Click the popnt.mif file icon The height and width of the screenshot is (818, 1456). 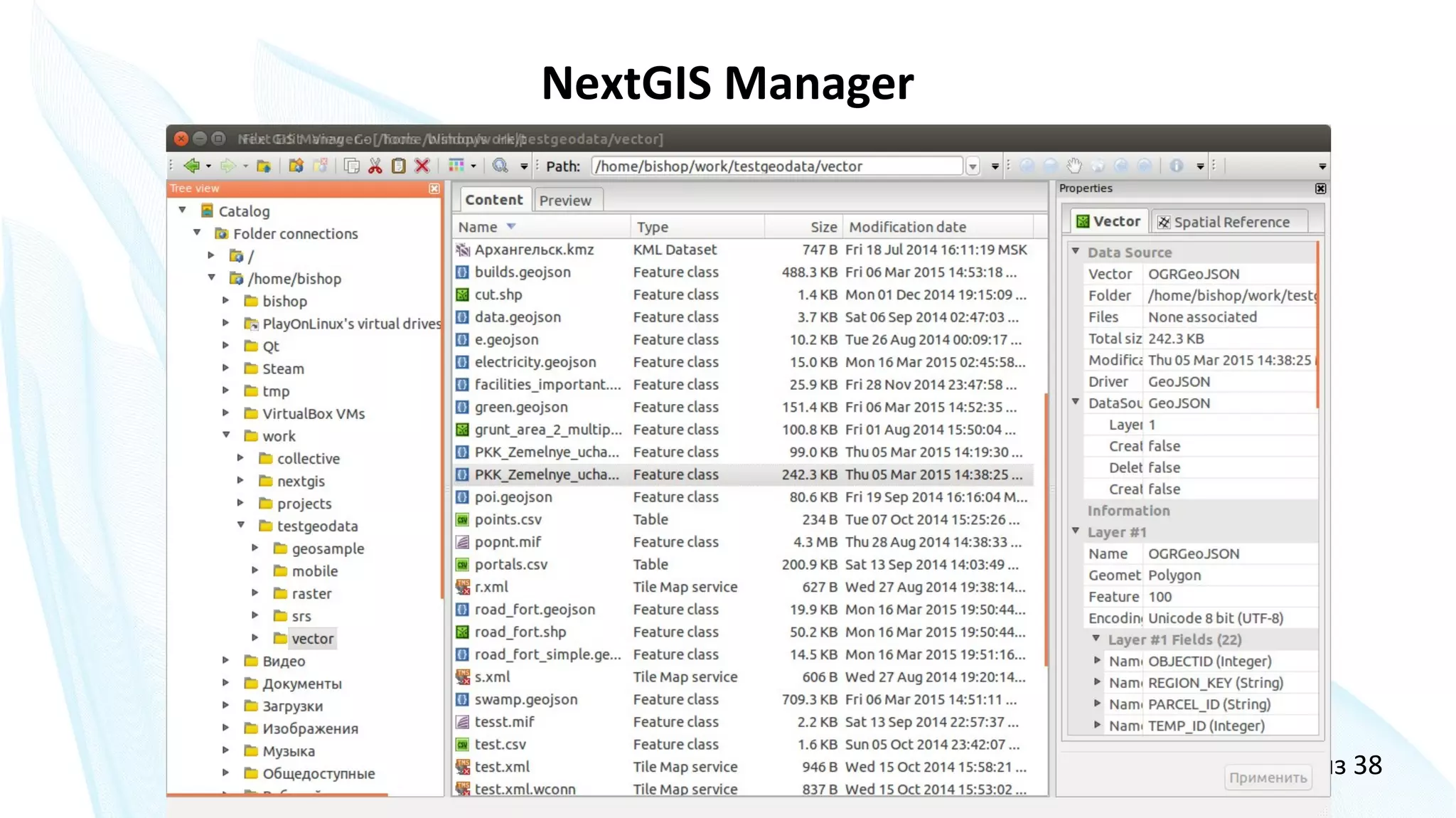point(463,542)
